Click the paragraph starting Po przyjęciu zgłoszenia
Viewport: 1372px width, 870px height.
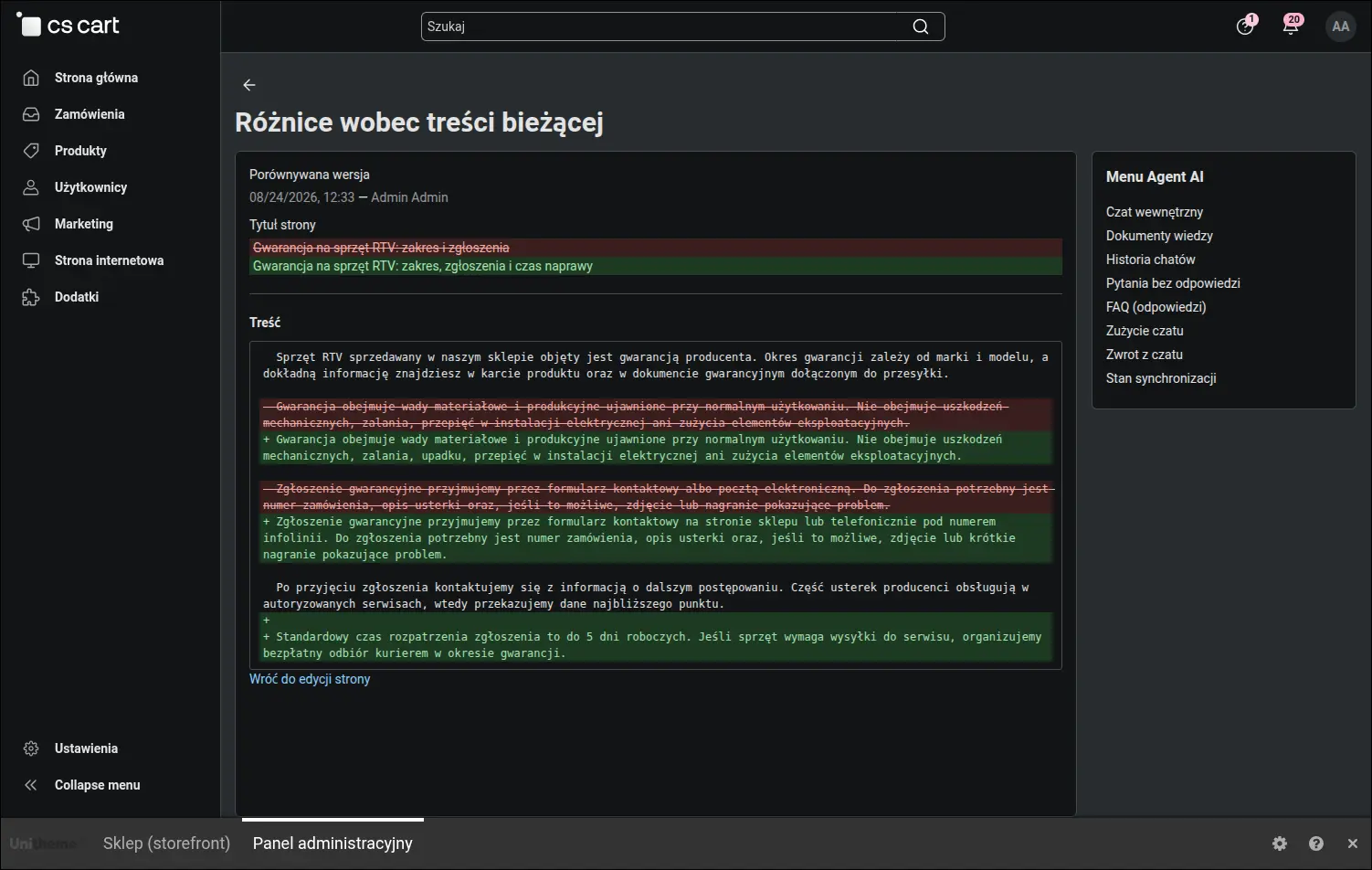coord(656,596)
